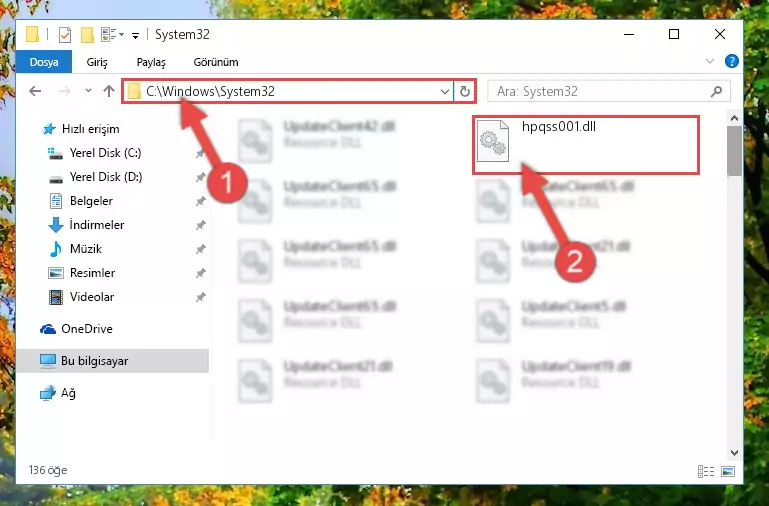Screen dimensions: 769x506
Task: Maximize the System32 window
Action: [x=674, y=34]
